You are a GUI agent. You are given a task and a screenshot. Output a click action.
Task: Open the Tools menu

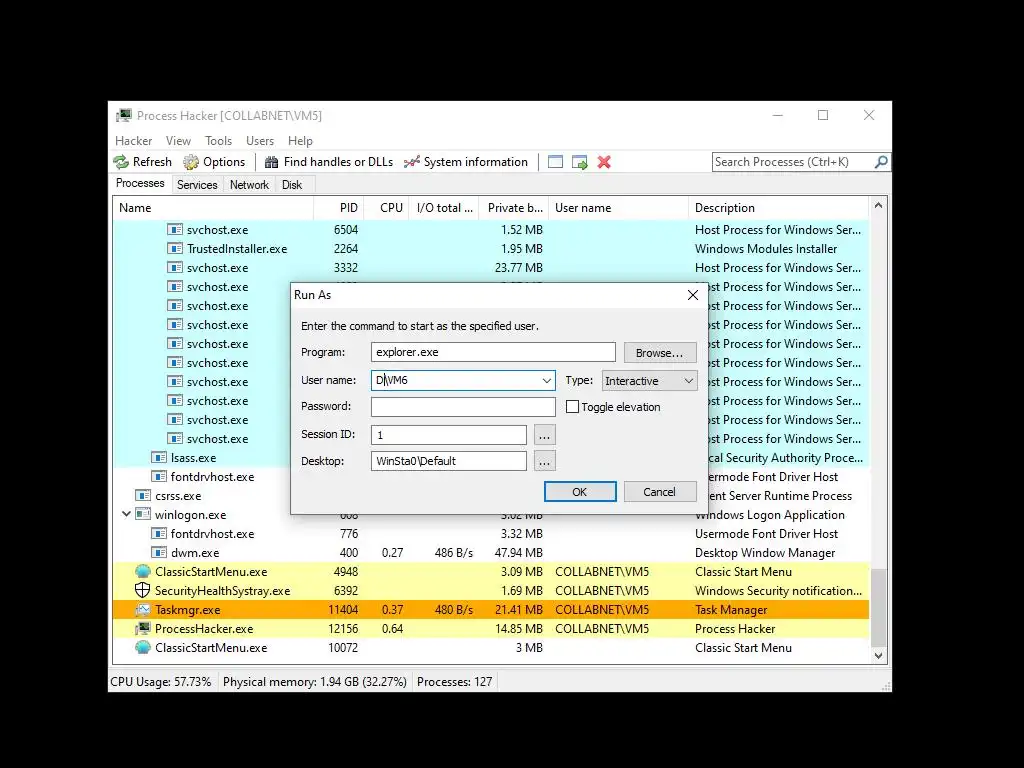tap(218, 140)
